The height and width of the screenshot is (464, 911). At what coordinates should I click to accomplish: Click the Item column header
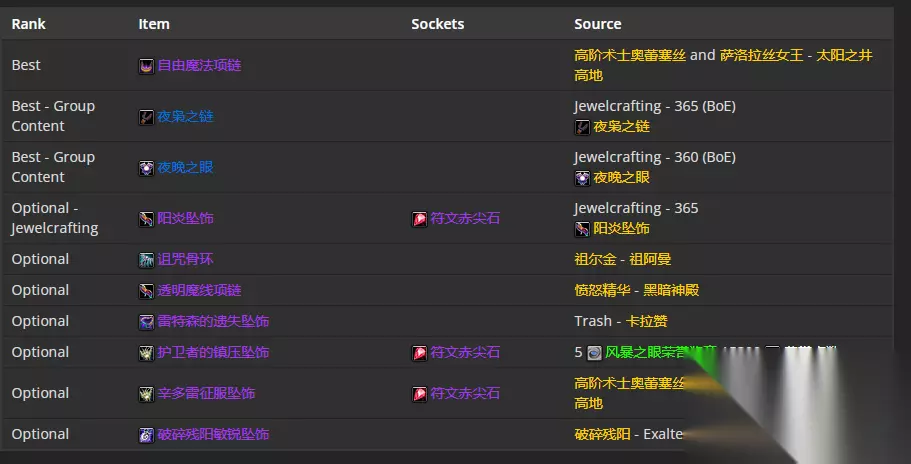coord(154,24)
